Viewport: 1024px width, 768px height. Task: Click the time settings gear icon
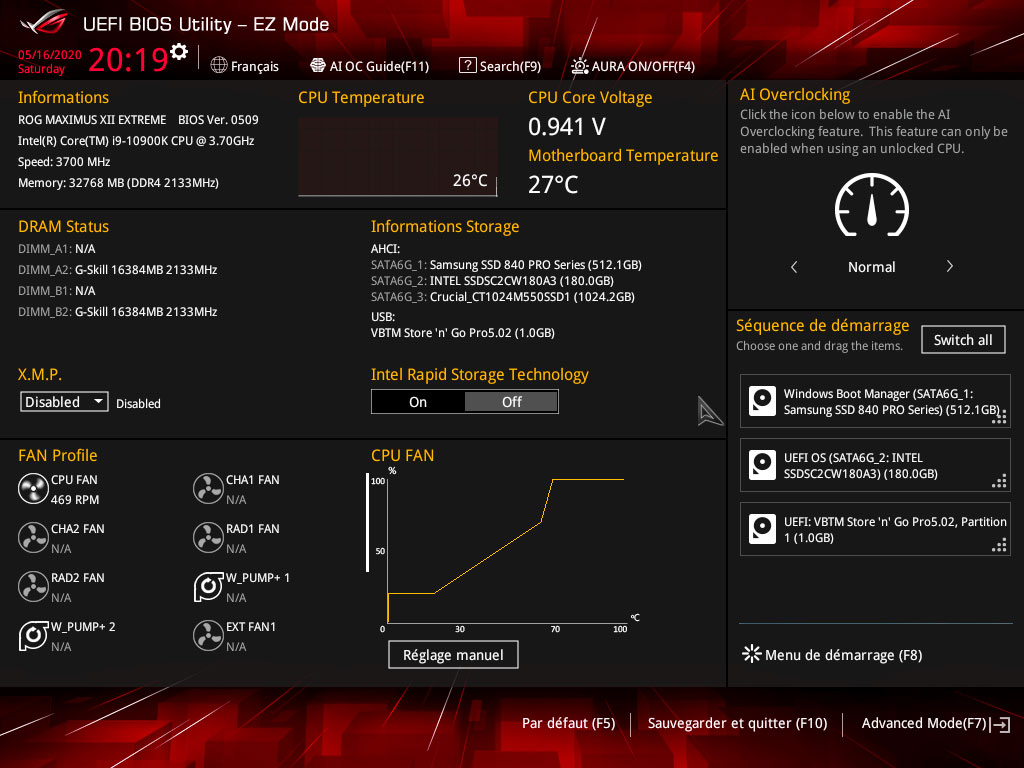click(x=179, y=51)
